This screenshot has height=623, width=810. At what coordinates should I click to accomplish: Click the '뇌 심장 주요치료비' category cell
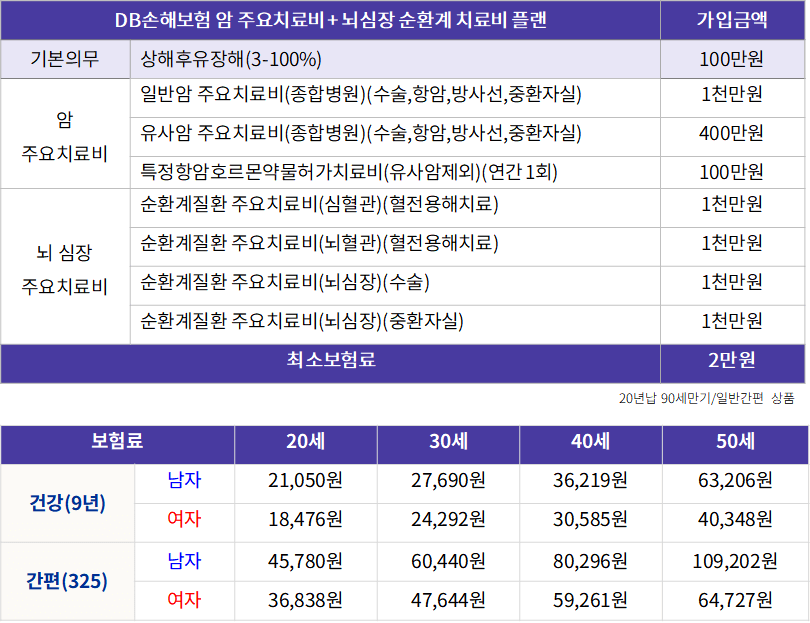click(x=65, y=269)
